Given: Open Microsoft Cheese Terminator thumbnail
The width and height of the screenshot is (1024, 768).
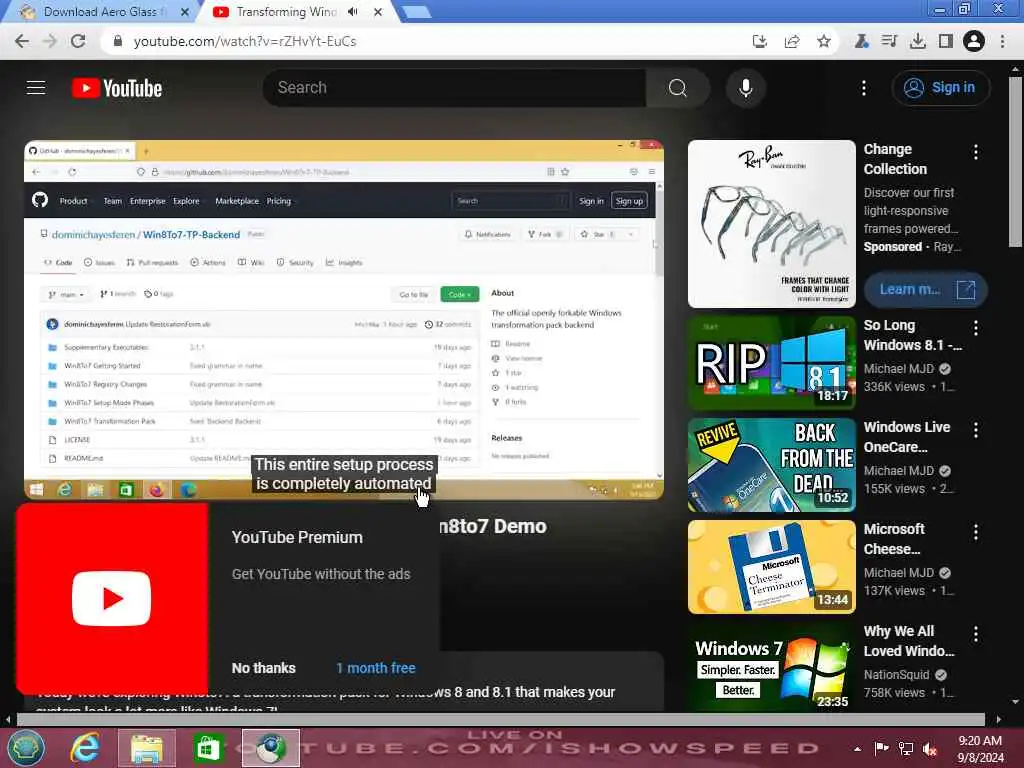Looking at the screenshot, I should pos(771,567).
